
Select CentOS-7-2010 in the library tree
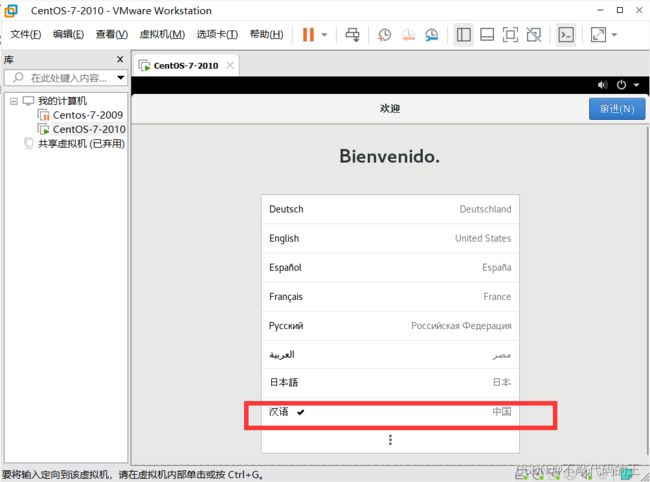pos(89,129)
